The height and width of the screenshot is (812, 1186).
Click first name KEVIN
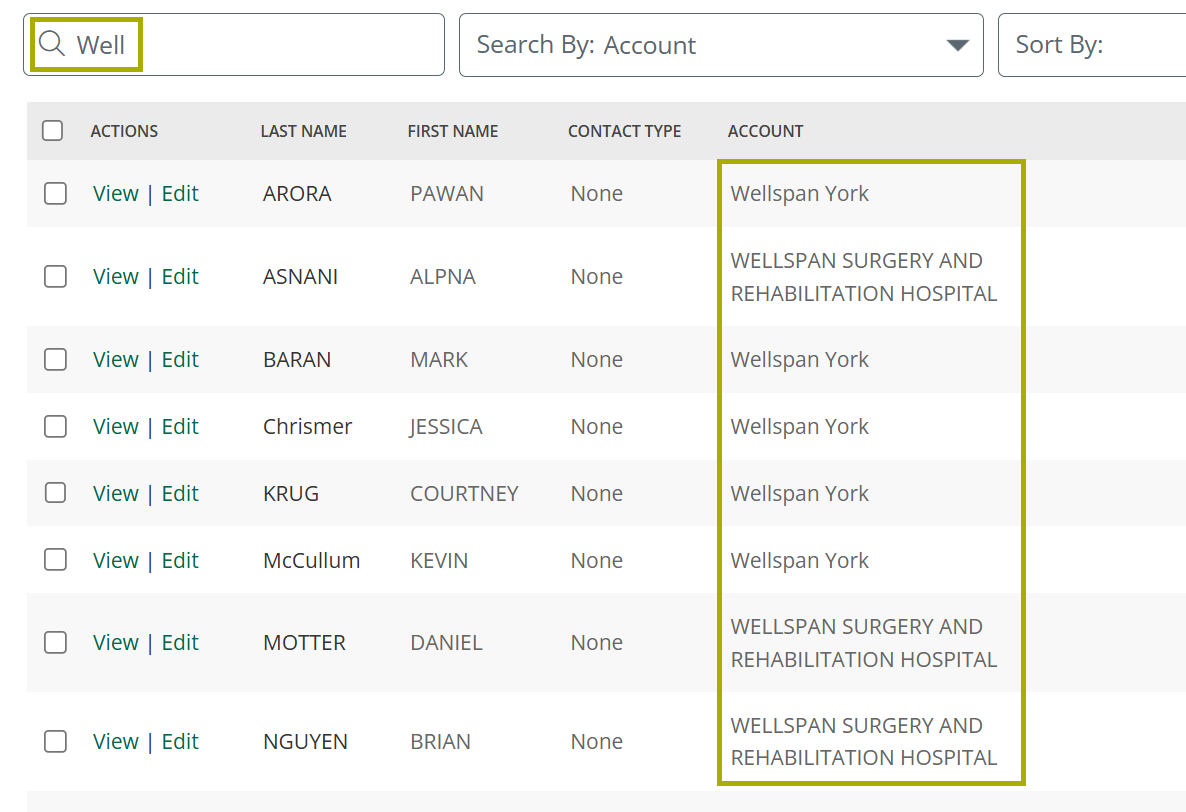tap(439, 560)
